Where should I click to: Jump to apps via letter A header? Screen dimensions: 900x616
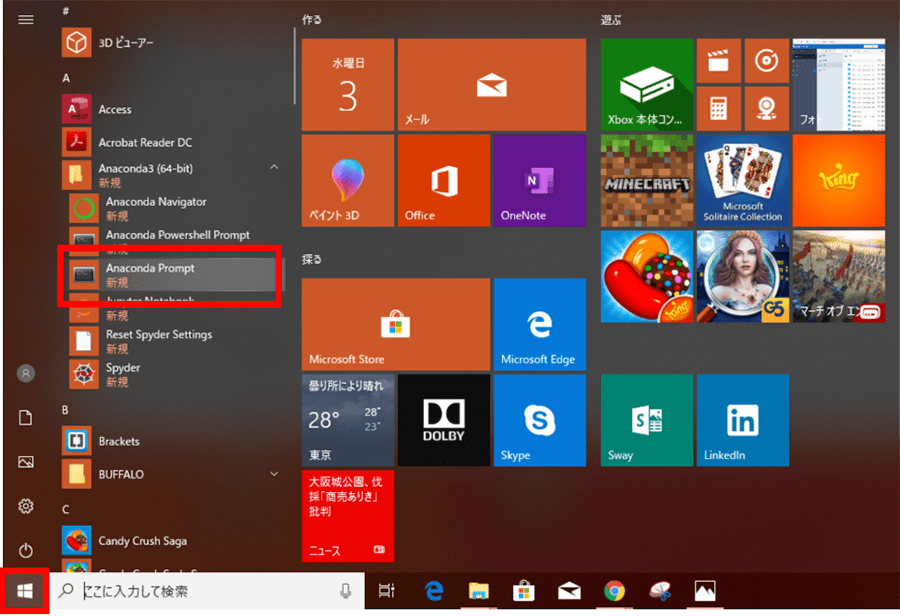click(x=66, y=78)
